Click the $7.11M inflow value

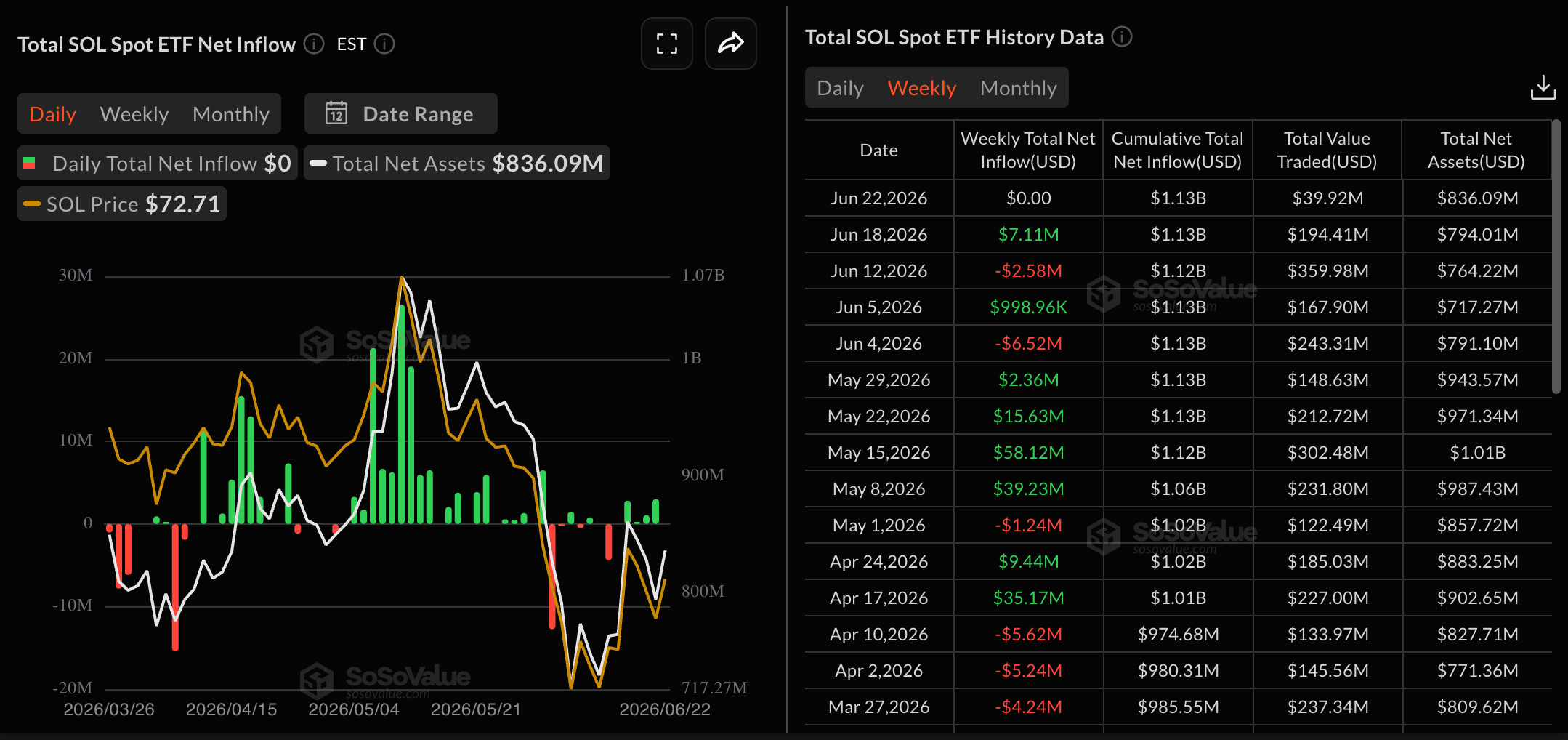(1028, 235)
